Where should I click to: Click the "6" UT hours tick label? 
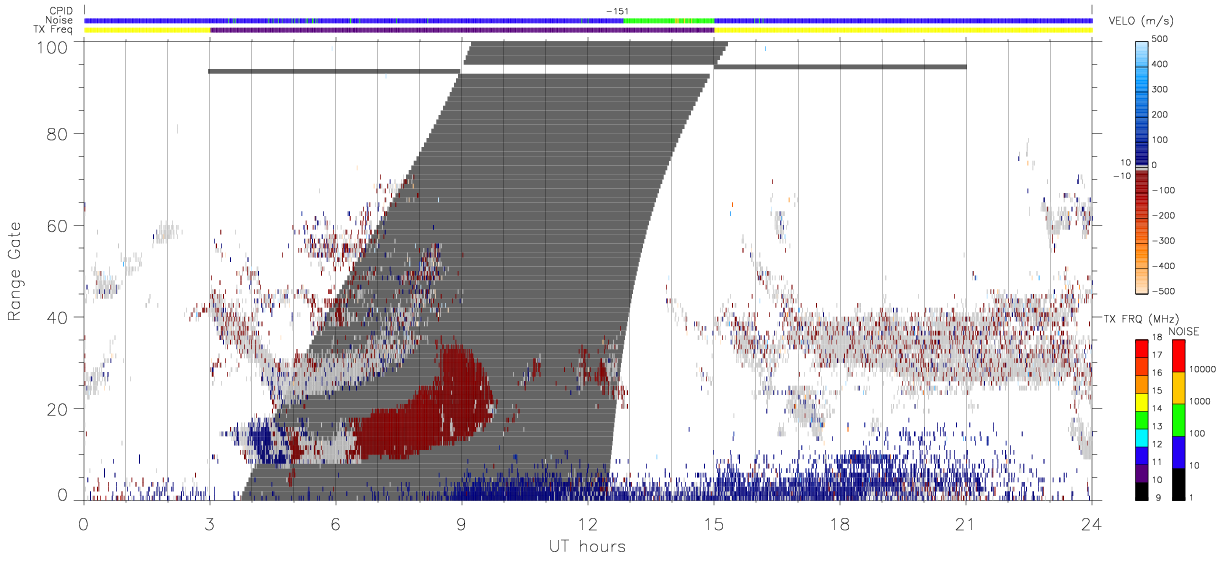point(335,522)
